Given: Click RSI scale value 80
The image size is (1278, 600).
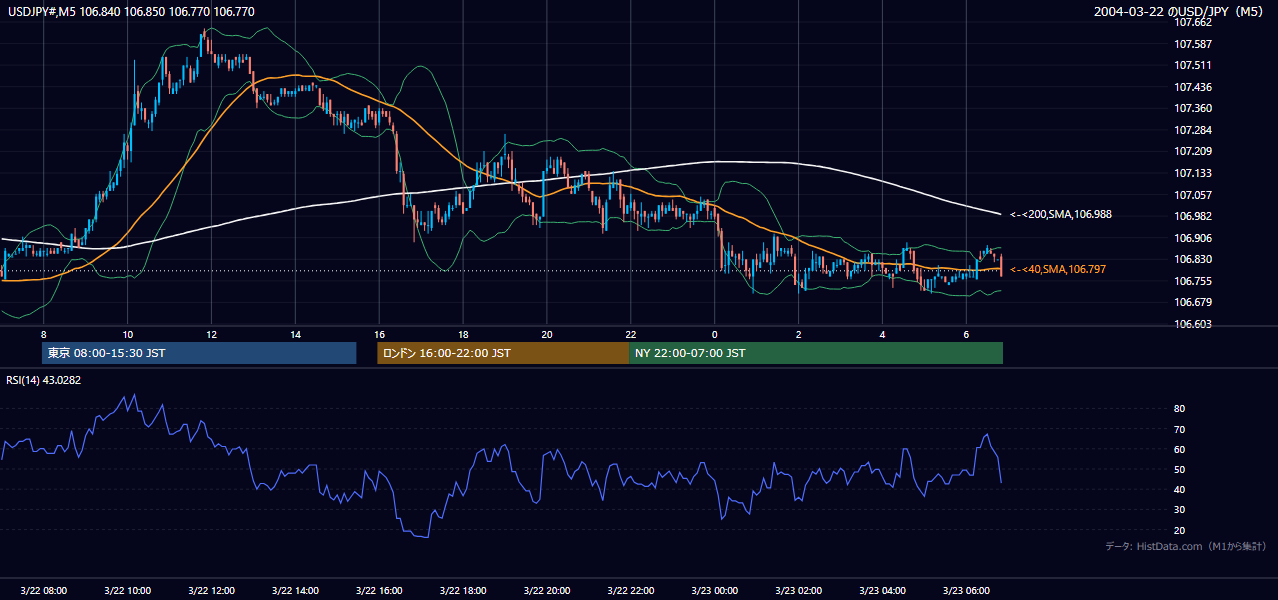Looking at the screenshot, I should [1180, 409].
